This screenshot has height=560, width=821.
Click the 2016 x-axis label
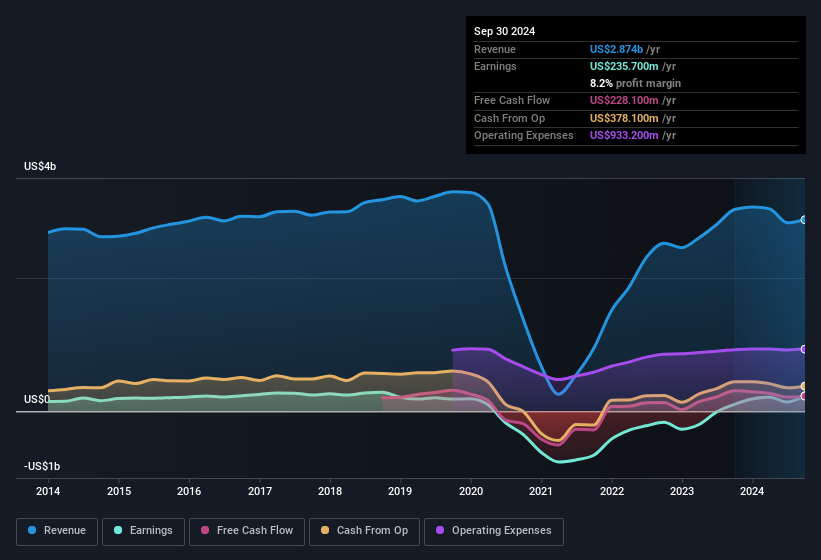pos(189,491)
